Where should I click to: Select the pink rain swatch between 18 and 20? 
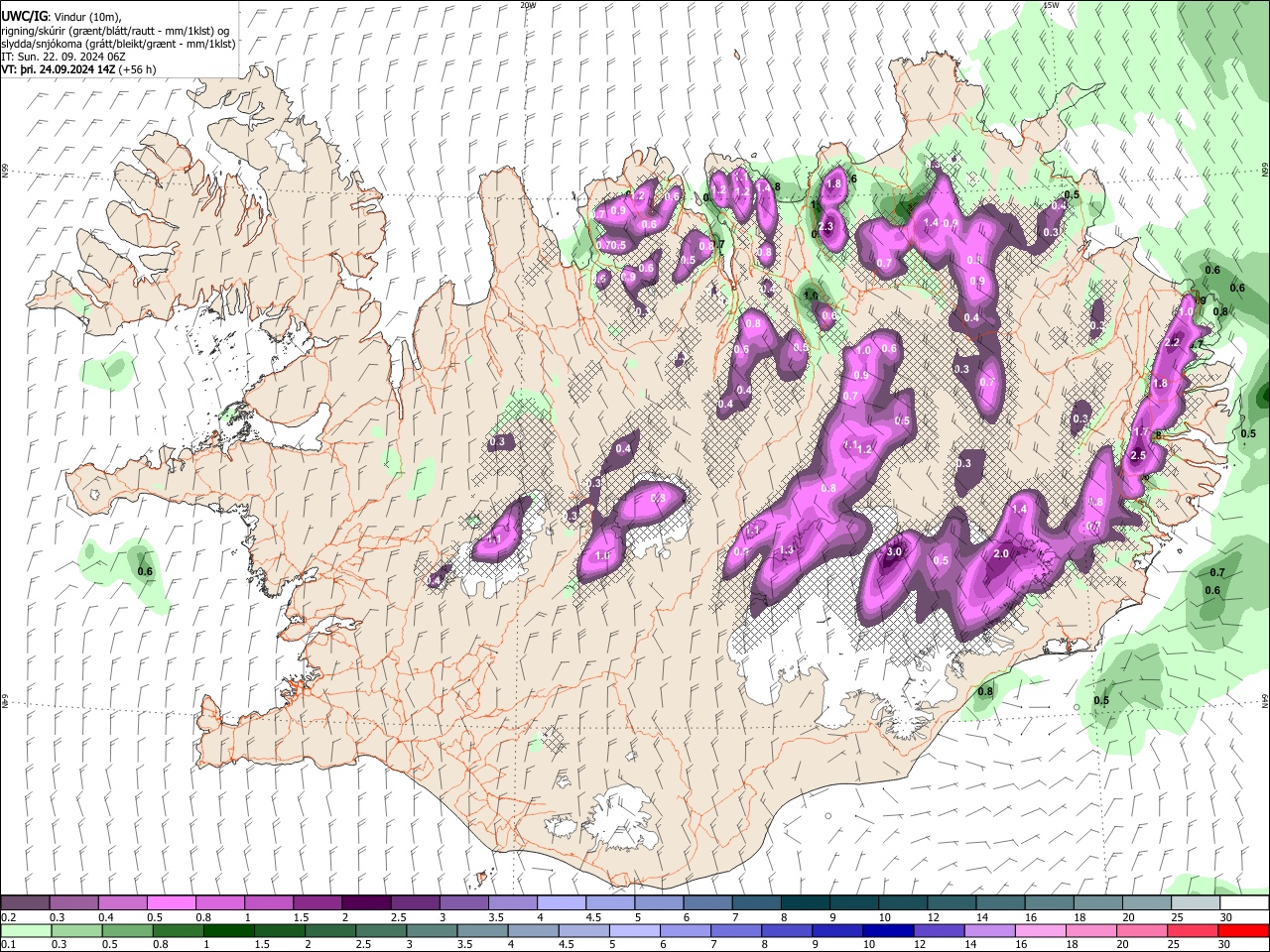(1091, 930)
